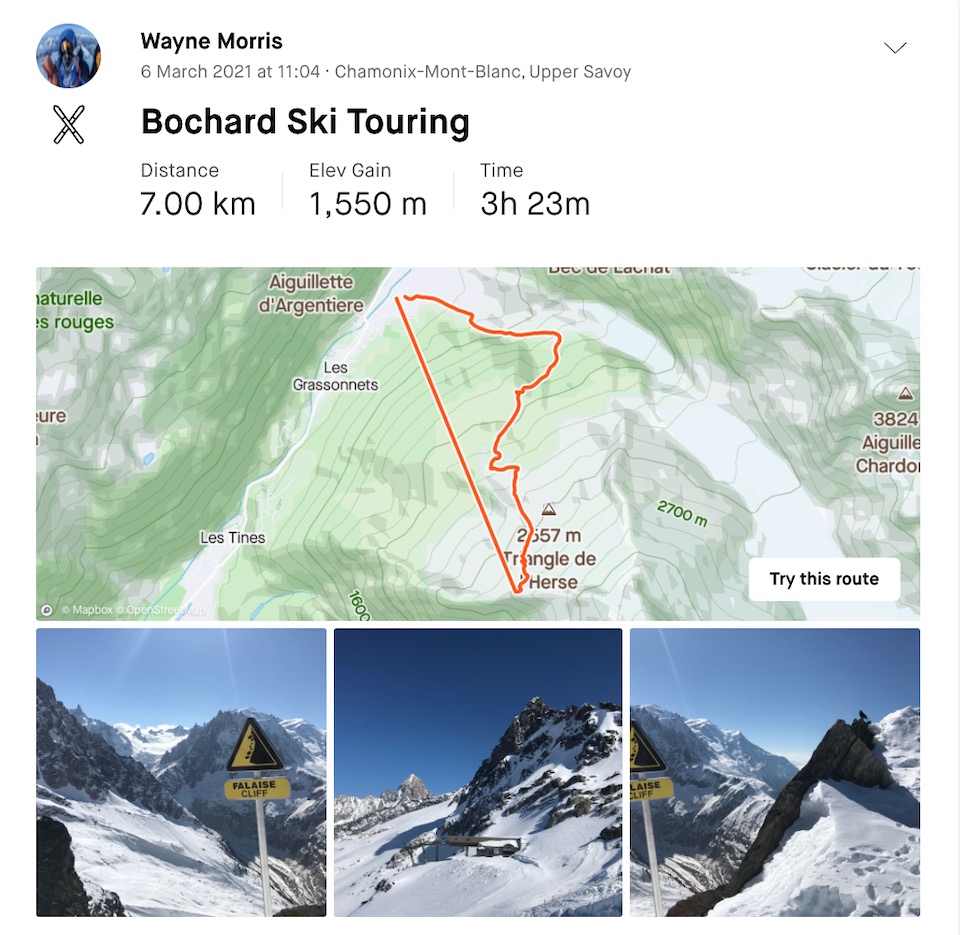
Task: Click the ski touring activity type icon
Action: [x=69, y=124]
